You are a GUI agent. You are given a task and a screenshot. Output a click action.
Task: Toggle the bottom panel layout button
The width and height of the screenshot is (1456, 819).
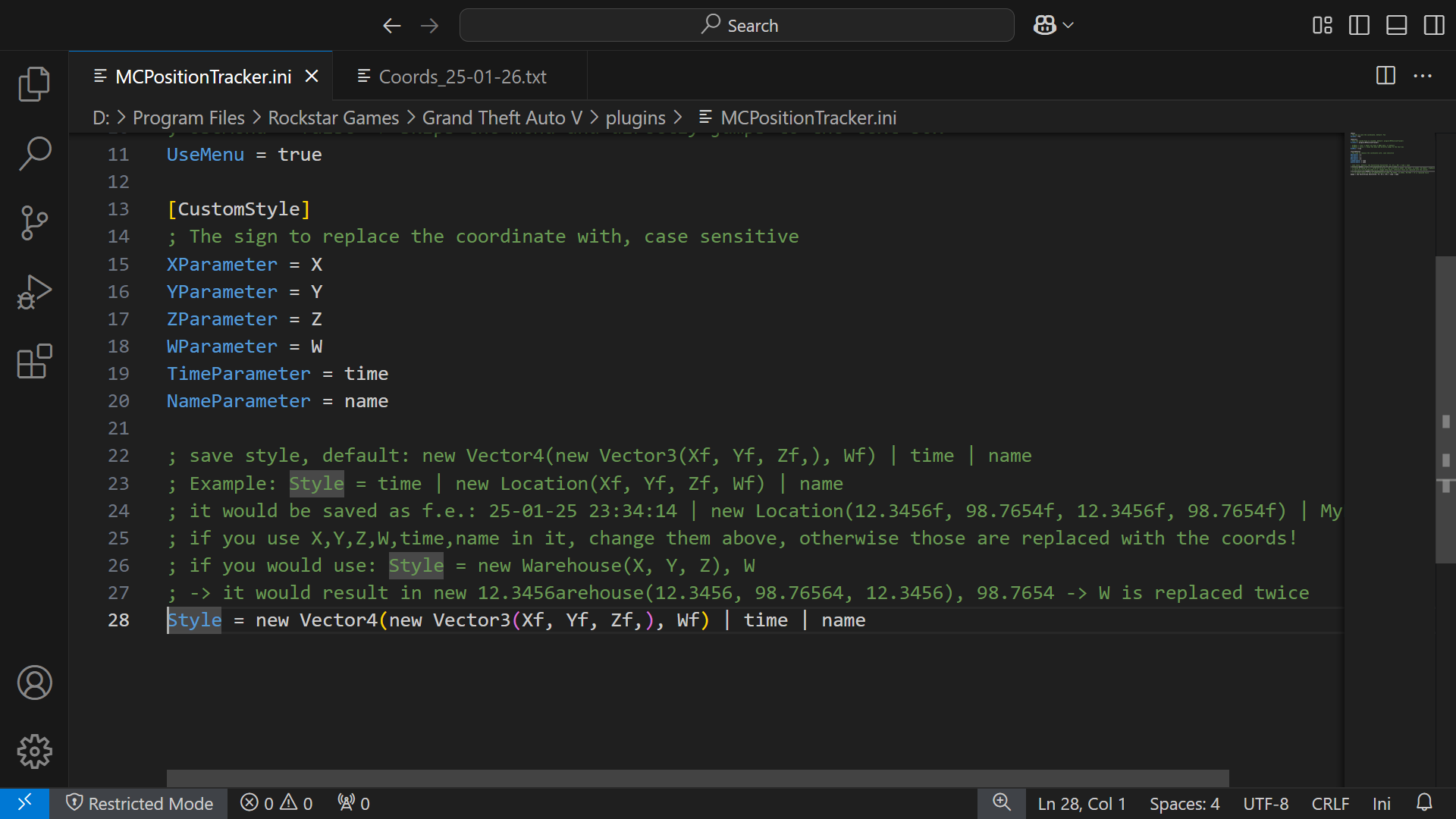[1396, 25]
